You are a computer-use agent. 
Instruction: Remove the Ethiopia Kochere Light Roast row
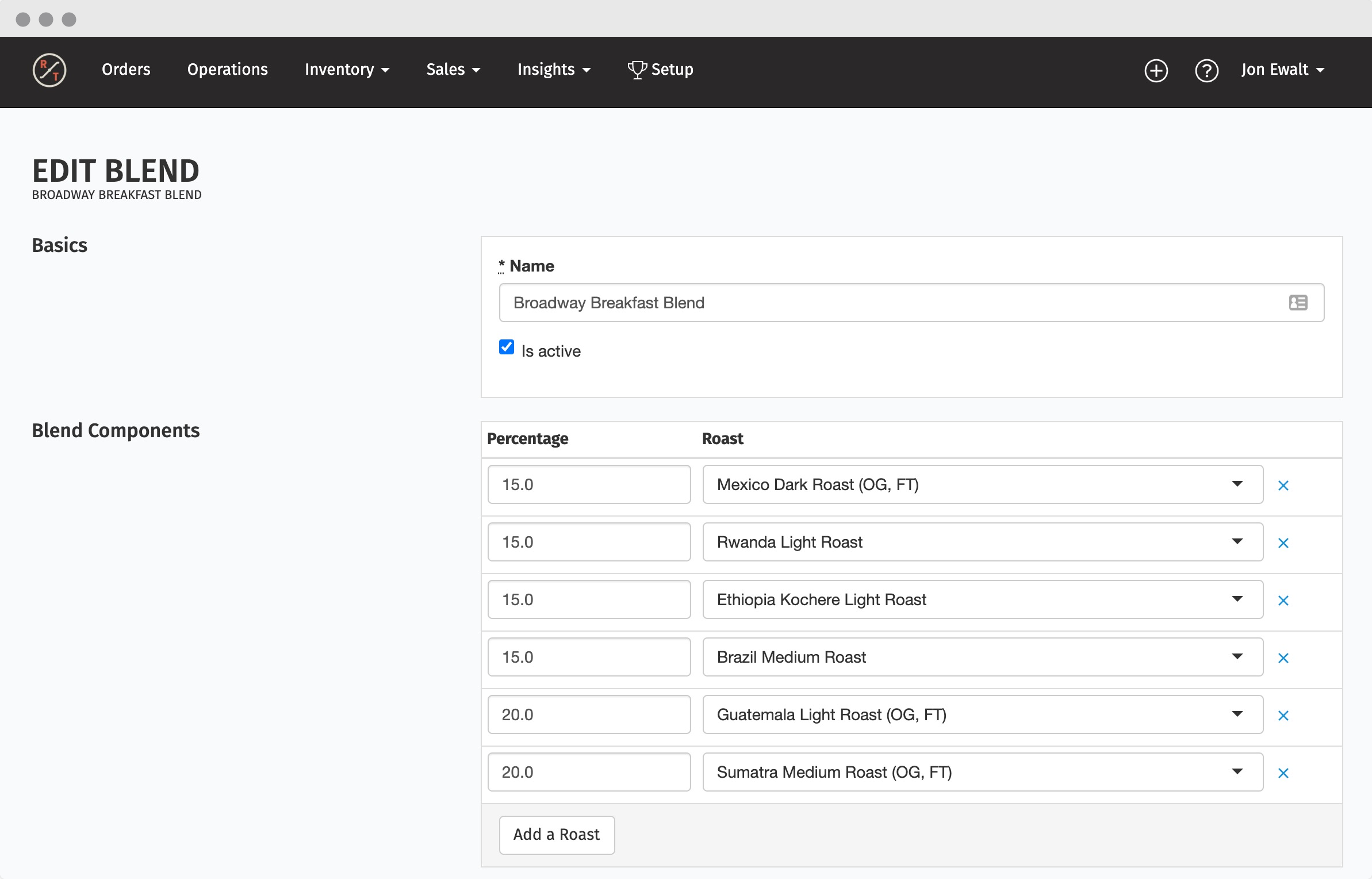point(1283,601)
